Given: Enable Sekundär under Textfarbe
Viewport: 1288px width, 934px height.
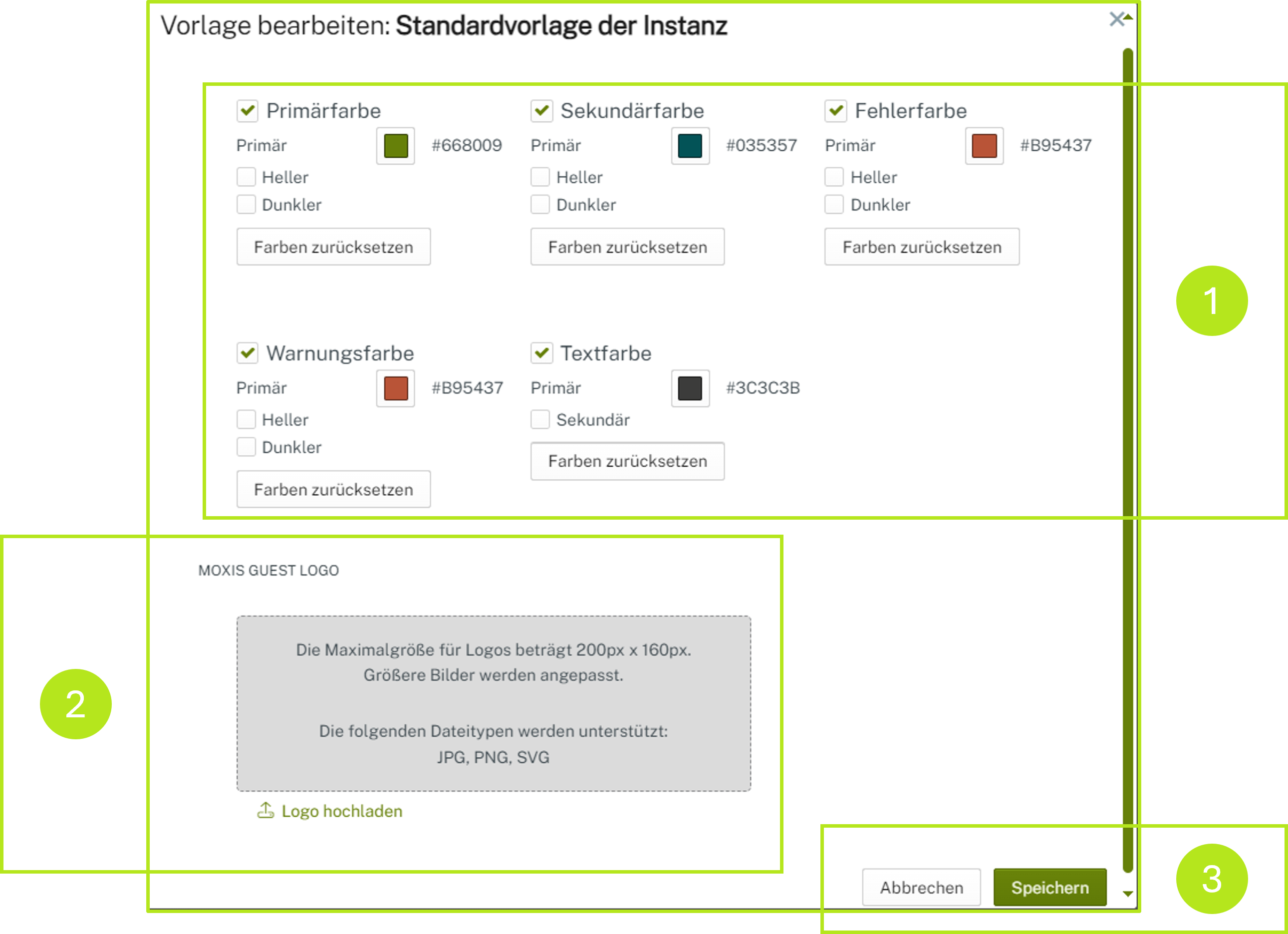Looking at the screenshot, I should (539, 419).
